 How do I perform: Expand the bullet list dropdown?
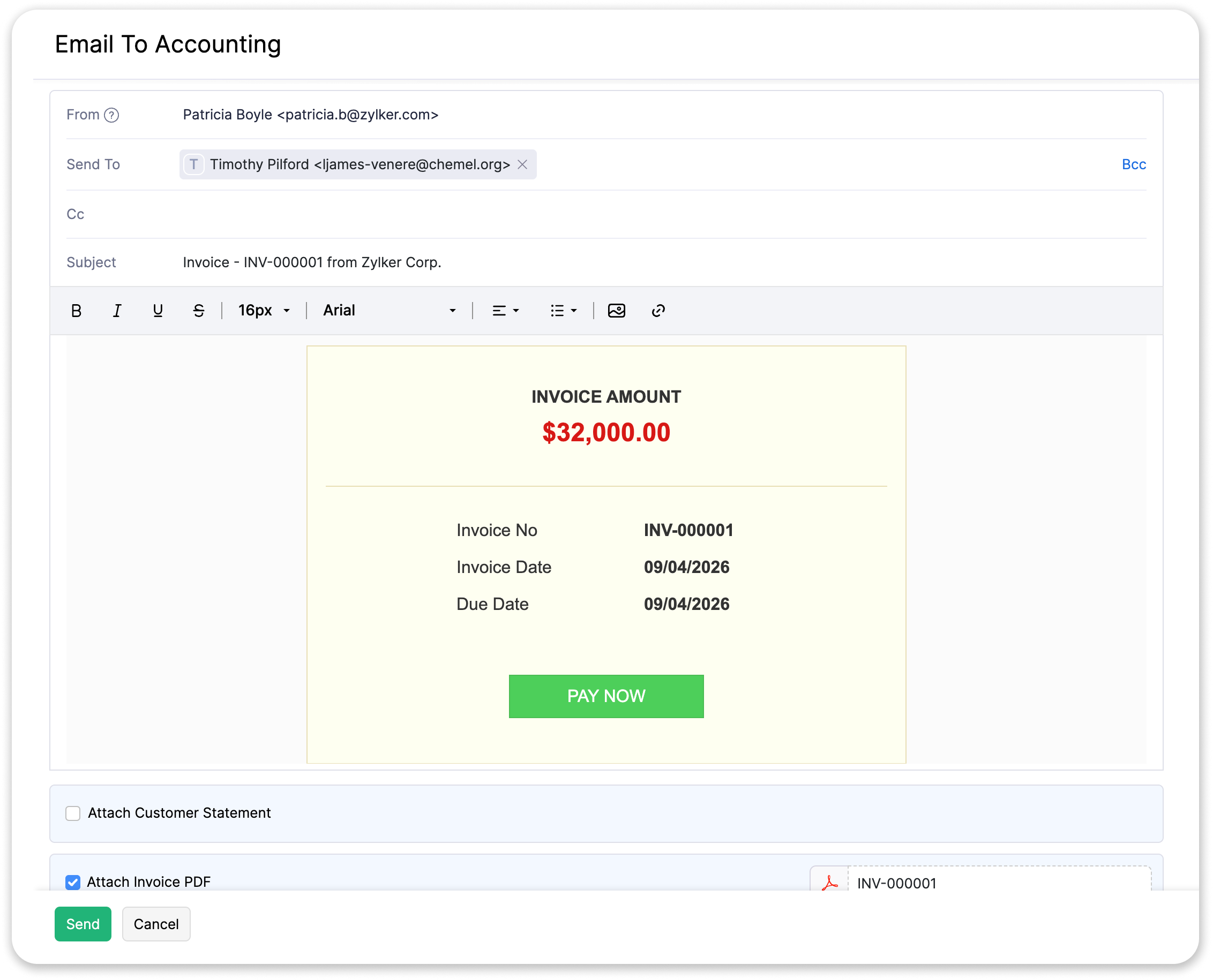click(x=564, y=311)
